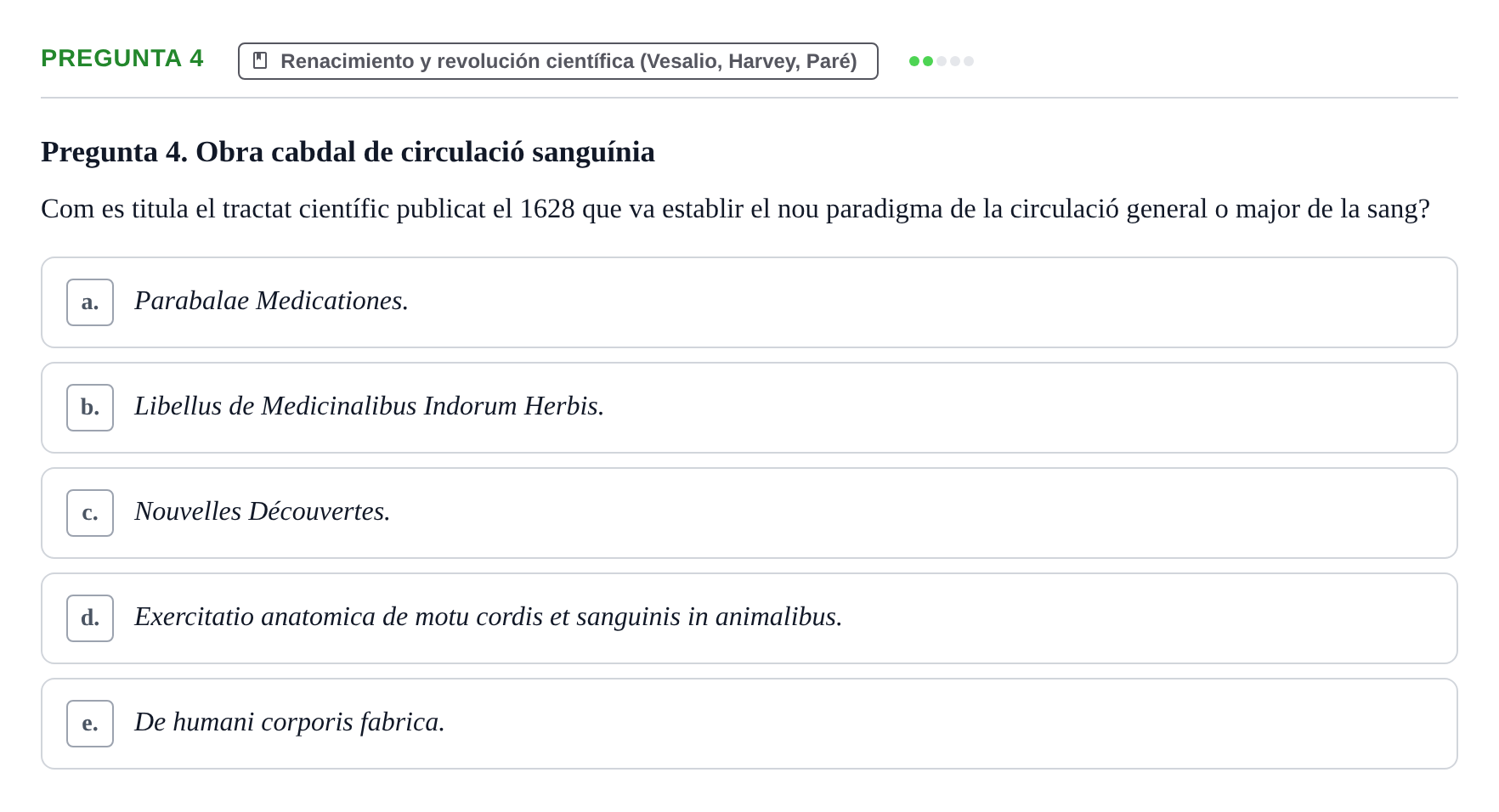
Task: Choose 'Libellus de Medicinalibus Indorum Herbis.'
Action: (x=749, y=408)
